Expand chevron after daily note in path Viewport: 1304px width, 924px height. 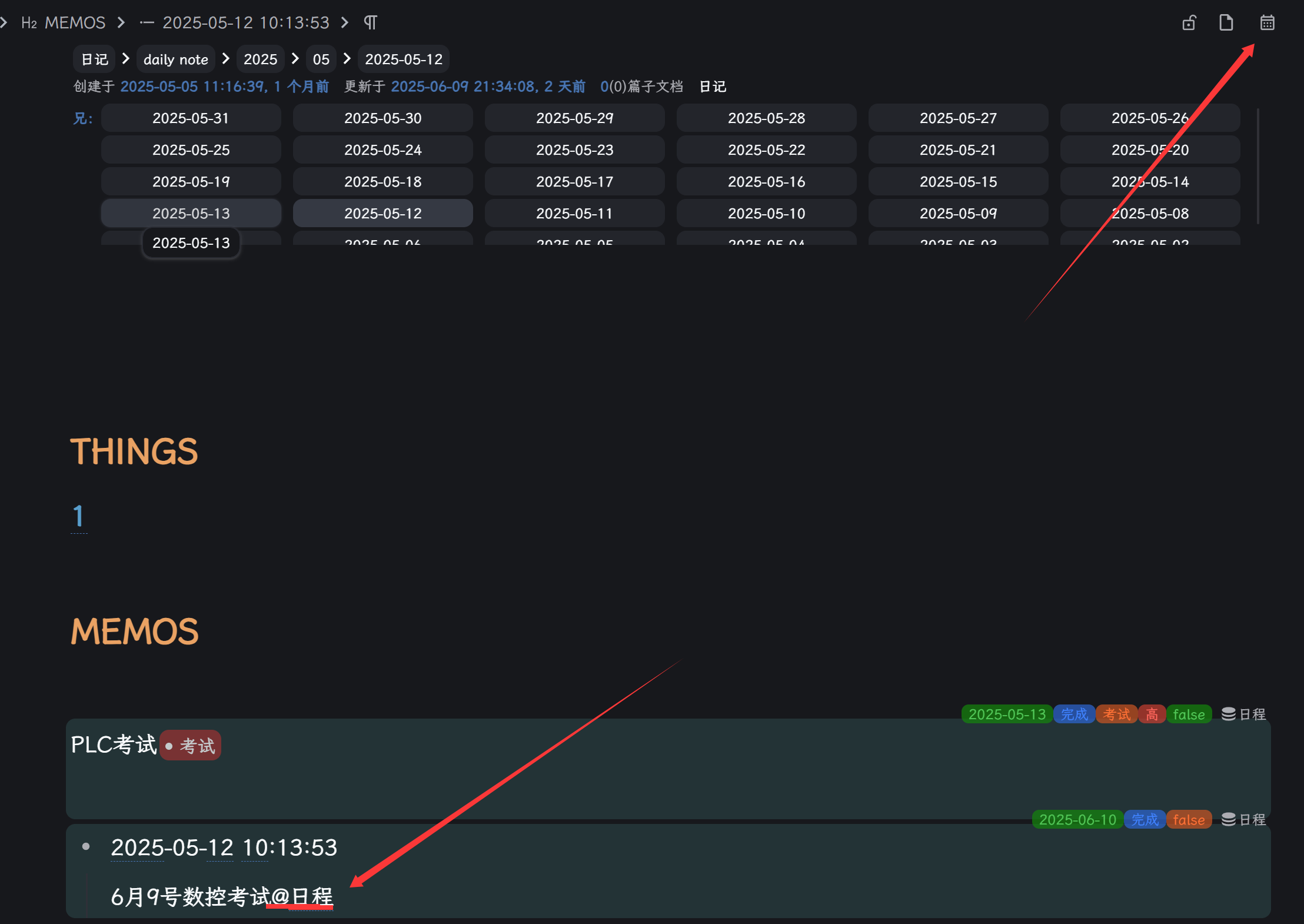[x=225, y=59]
